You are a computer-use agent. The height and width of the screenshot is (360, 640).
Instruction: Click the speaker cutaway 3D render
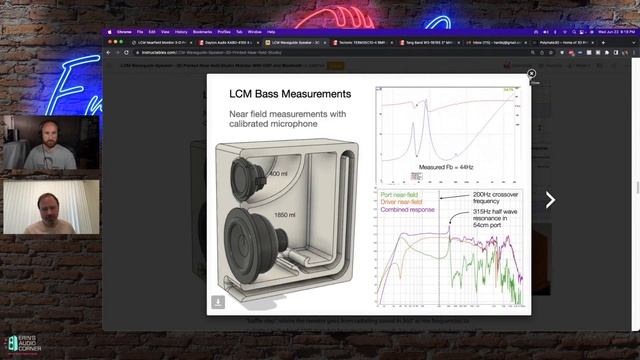287,224
